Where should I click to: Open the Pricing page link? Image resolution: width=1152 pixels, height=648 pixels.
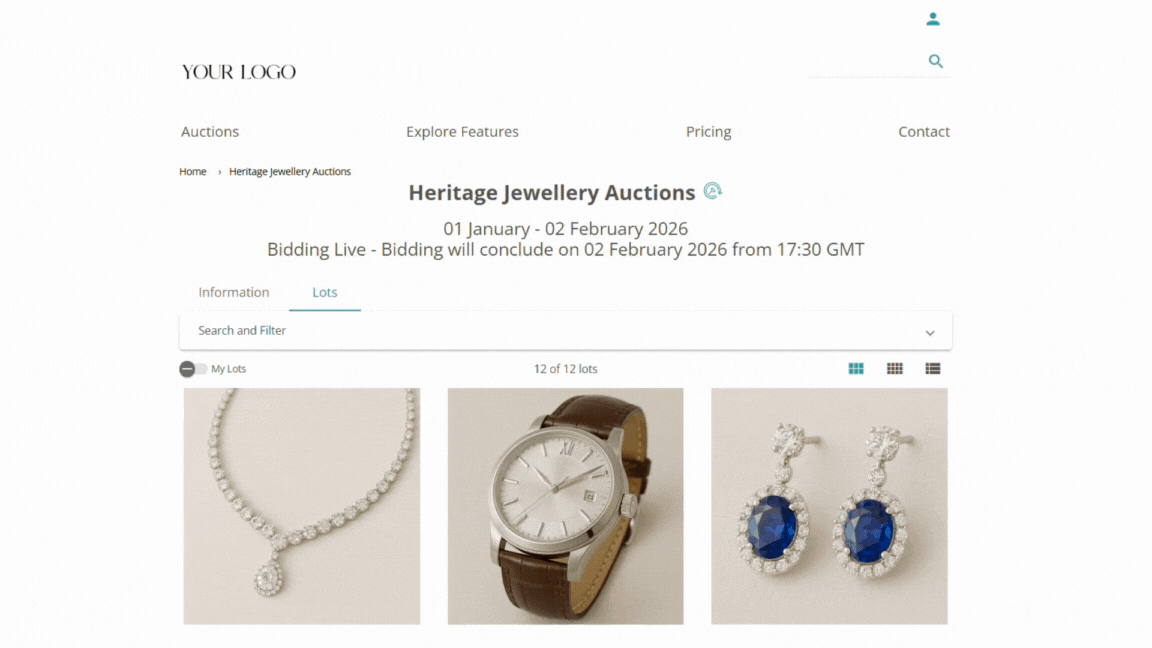click(708, 132)
